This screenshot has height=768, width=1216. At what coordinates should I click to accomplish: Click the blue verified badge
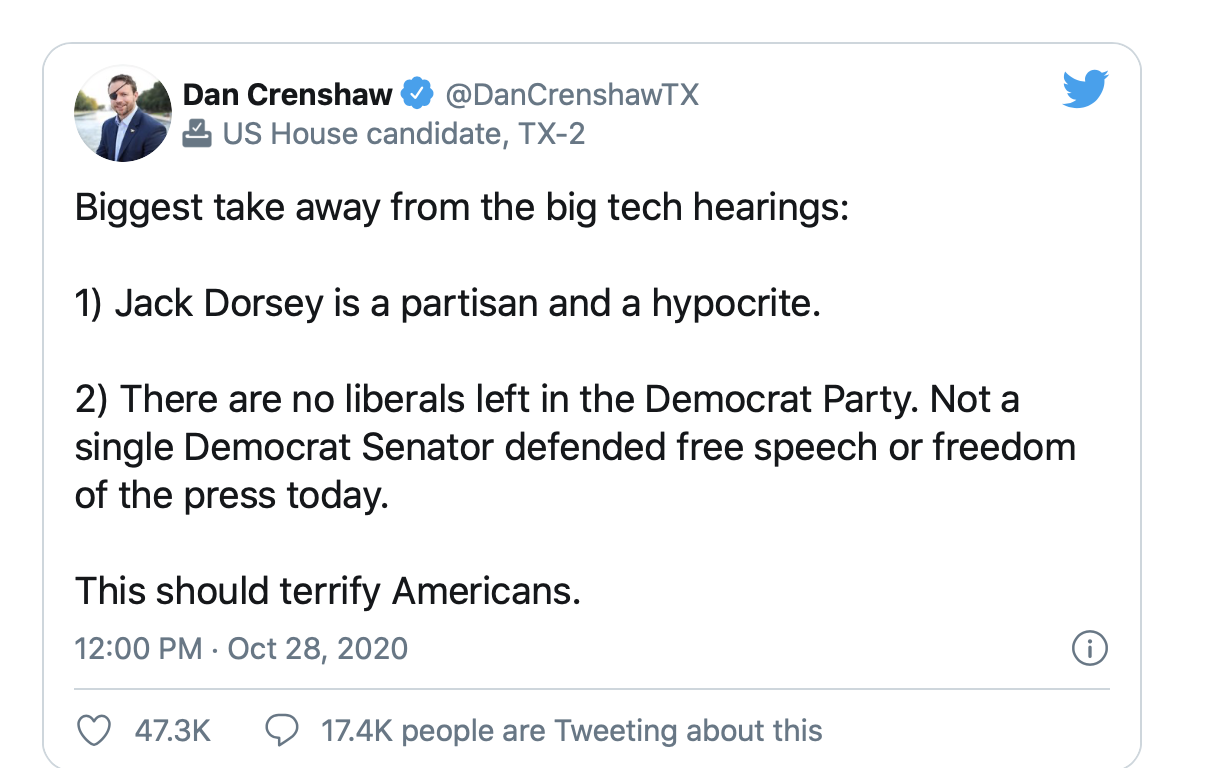coord(417,95)
